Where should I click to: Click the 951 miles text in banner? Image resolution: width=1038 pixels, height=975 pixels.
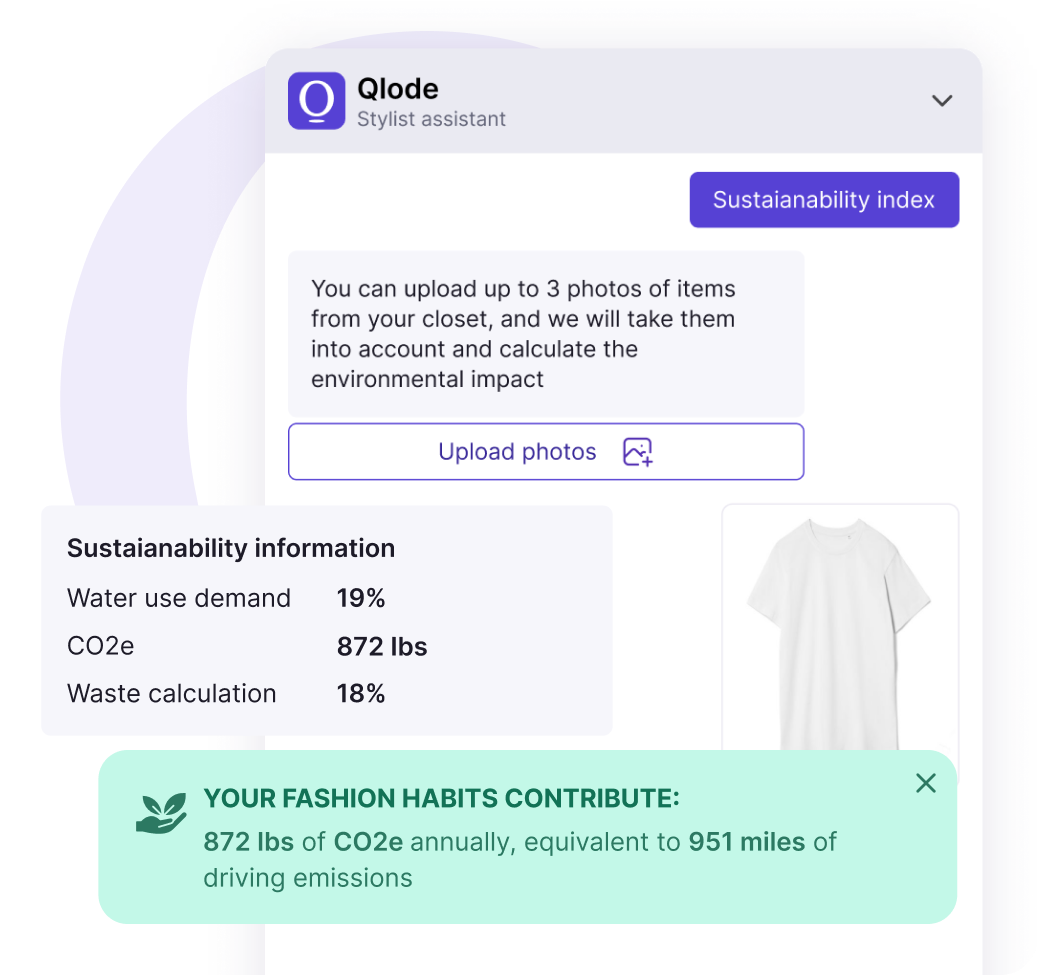click(x=747, y=842)
